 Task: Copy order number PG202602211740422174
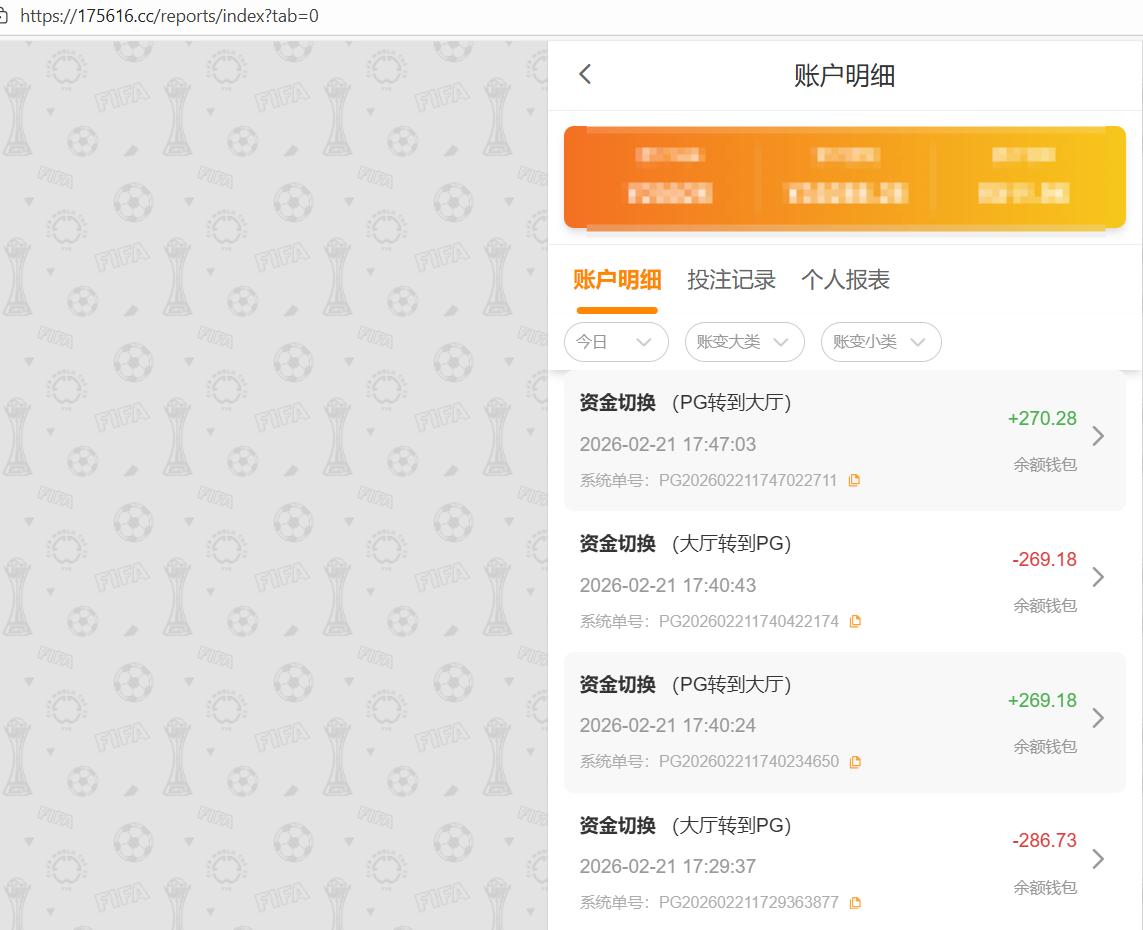click(x=854, y=621)
